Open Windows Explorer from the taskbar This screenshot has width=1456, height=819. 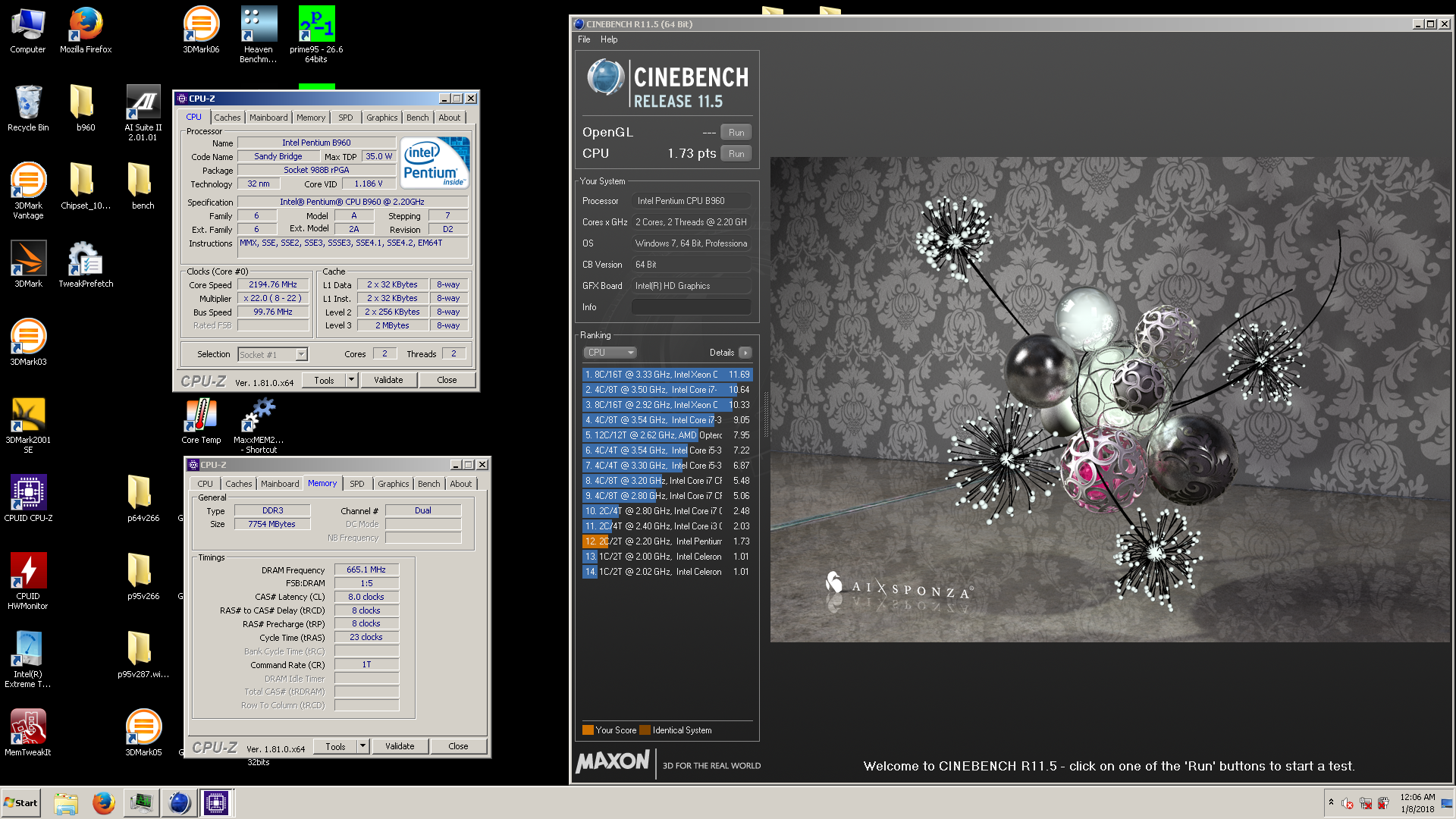click(x=66, y=802)
